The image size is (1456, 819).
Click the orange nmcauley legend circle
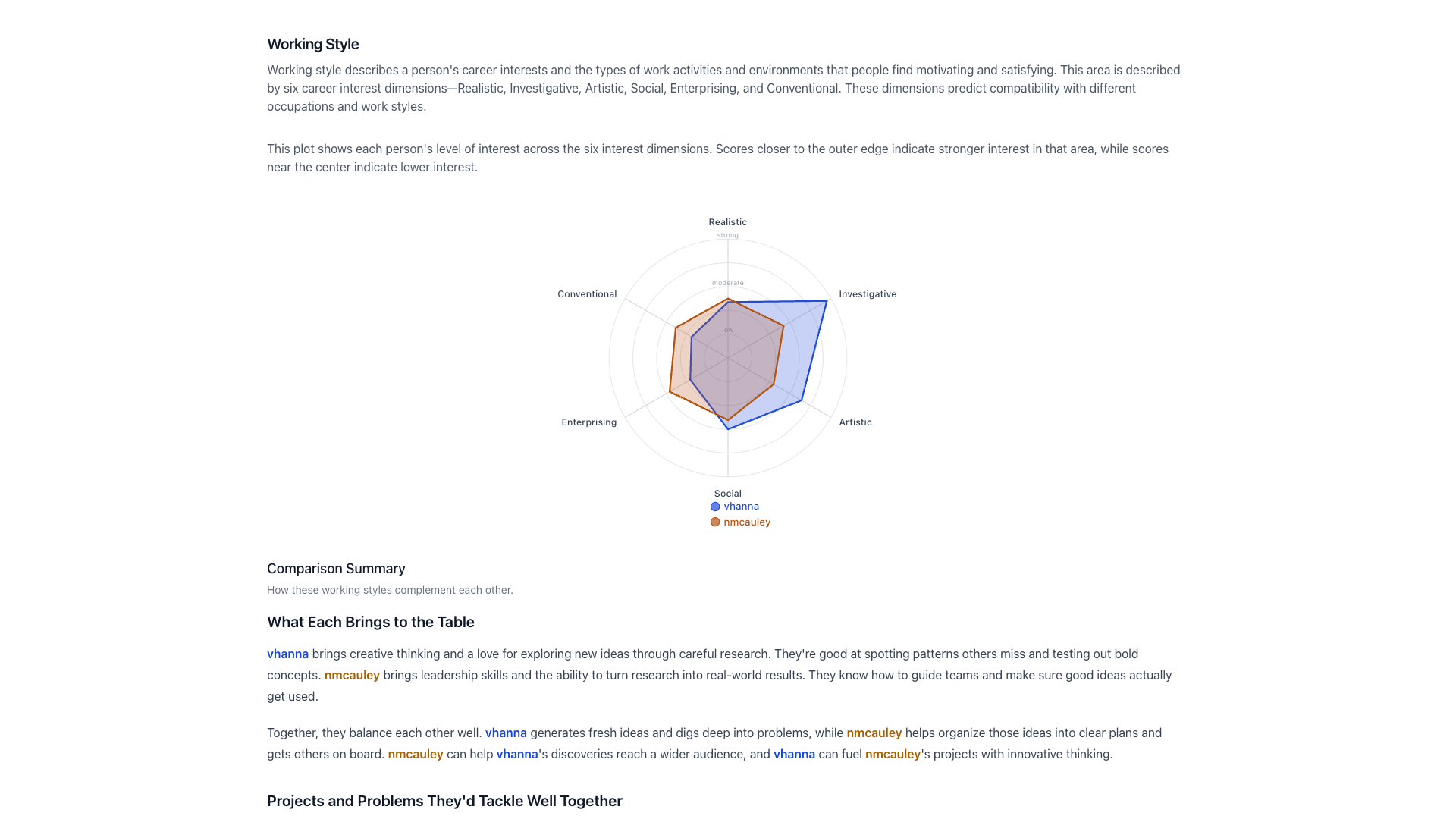pos(715,522)
